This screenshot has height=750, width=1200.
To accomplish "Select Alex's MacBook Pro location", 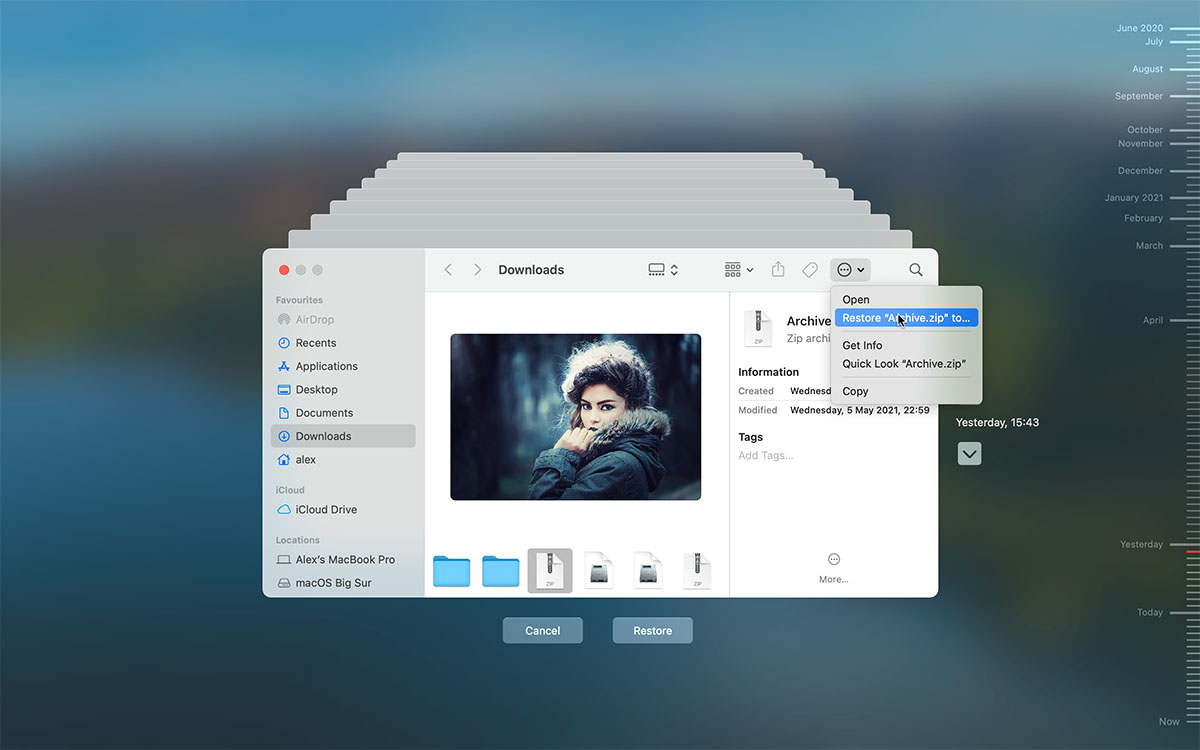I will [343, 560].
